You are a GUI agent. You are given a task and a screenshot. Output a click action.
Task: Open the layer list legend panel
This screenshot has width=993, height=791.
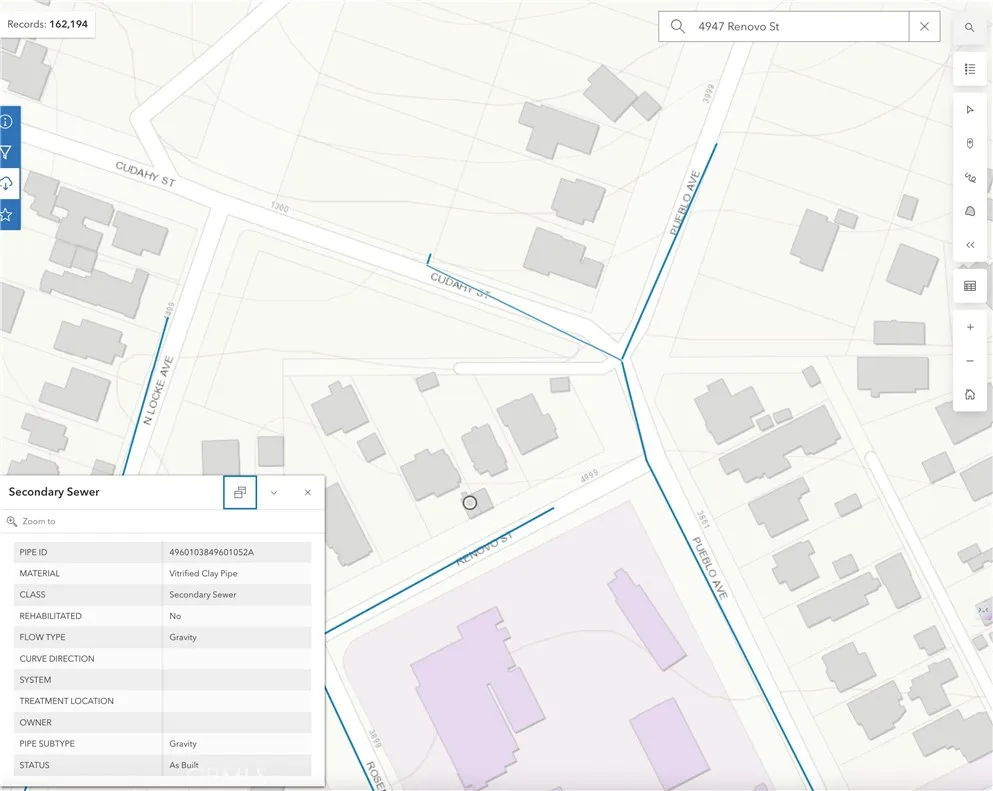pyautogui.click(x=969, y=69)
